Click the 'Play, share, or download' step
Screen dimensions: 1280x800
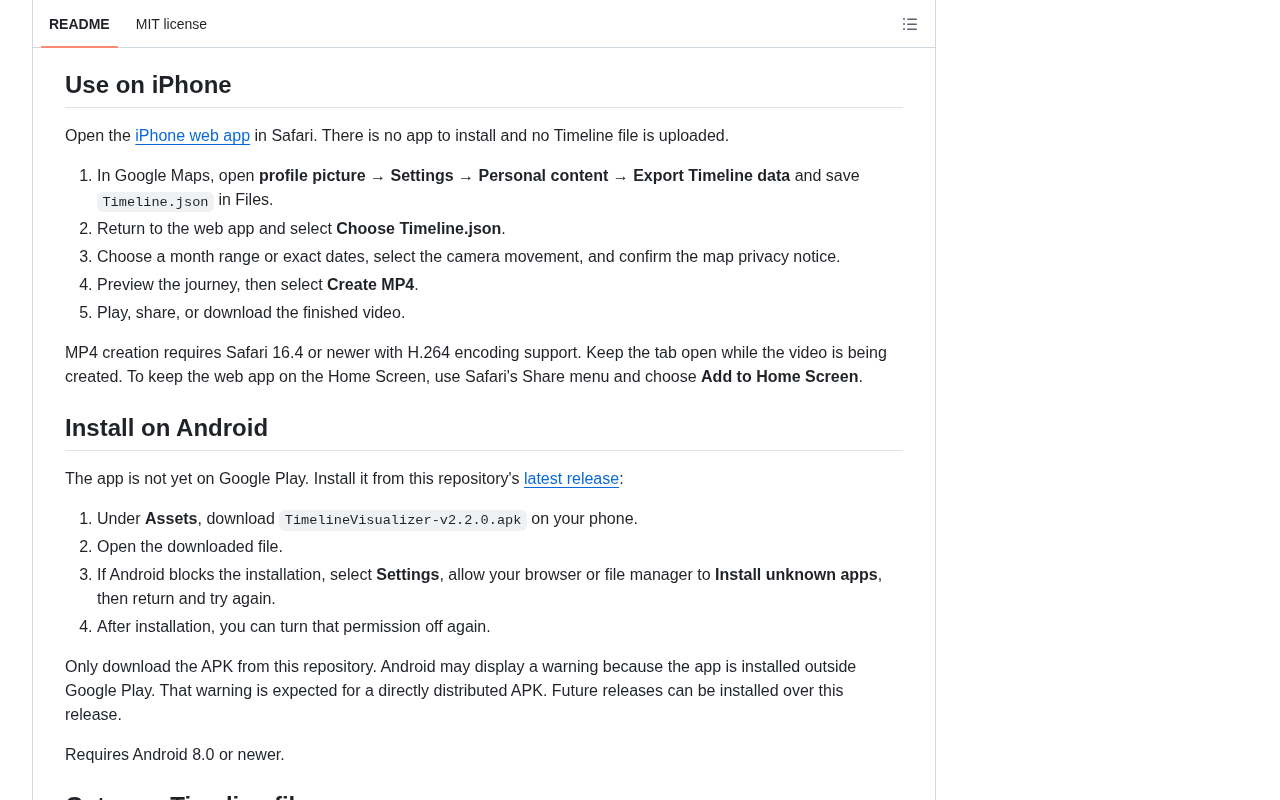point(251,312)
